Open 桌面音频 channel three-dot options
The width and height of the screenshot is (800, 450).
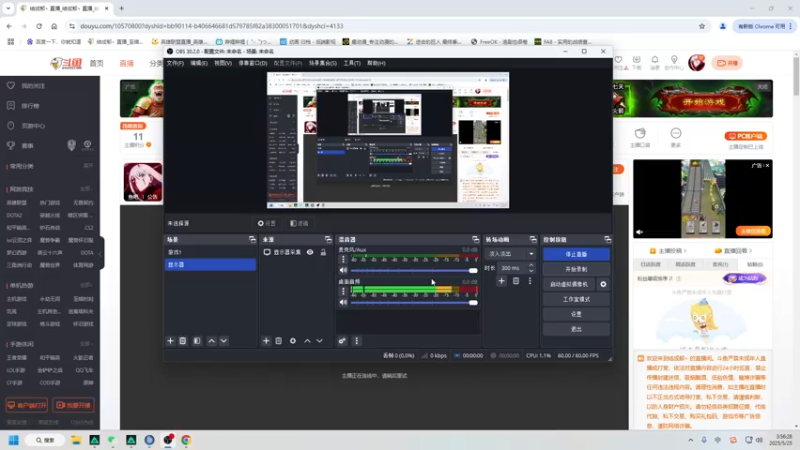pyautogui.click(x=343, y=291)
